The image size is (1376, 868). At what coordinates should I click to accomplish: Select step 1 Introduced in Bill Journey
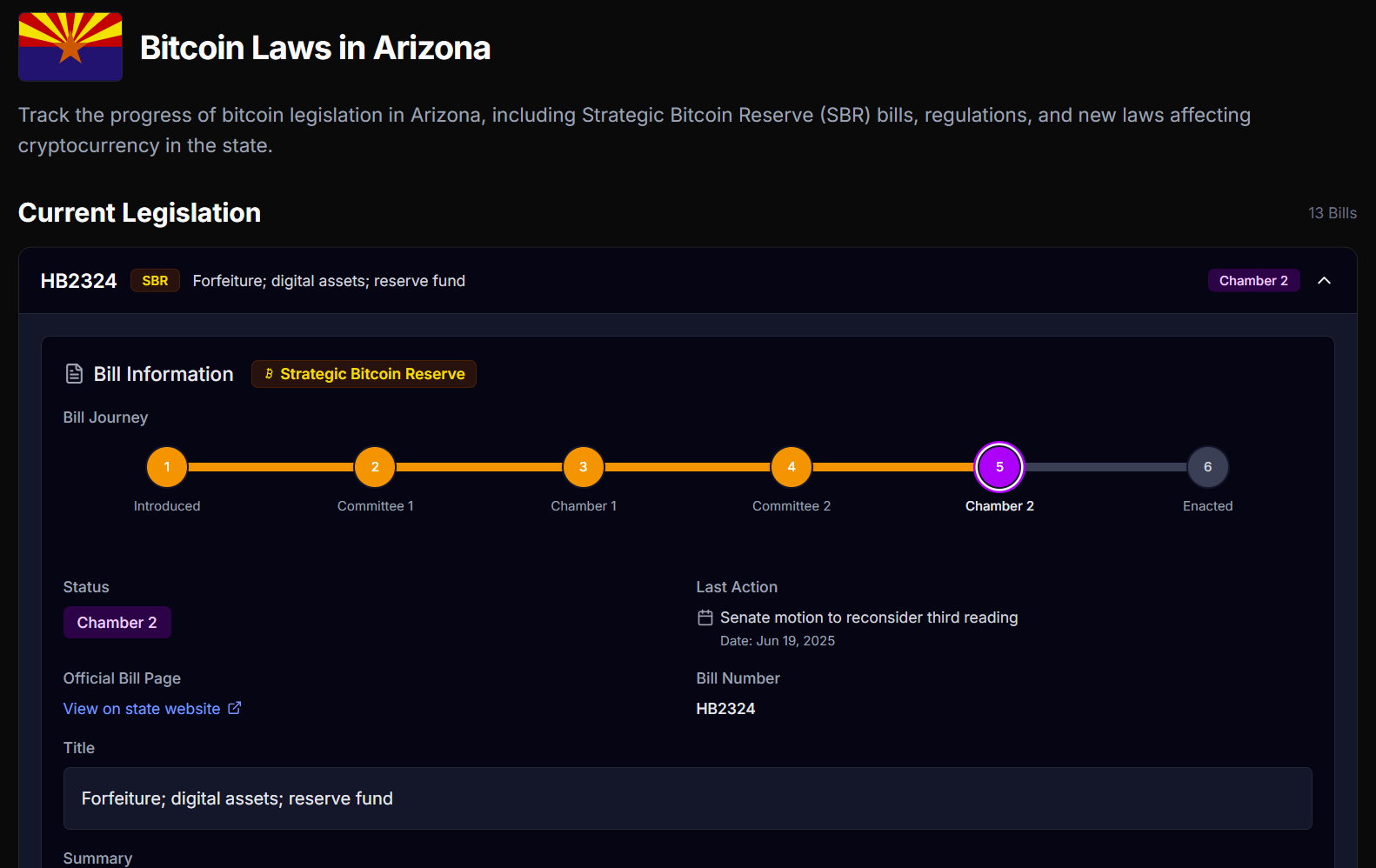click(167, 467)
